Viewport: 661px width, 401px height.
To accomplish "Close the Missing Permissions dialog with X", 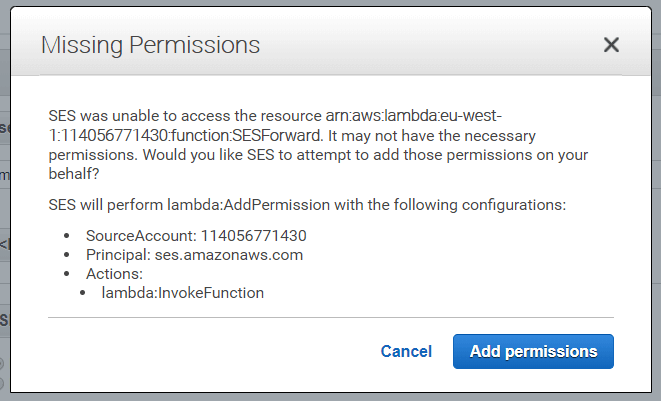I will (x=611, y=45).
